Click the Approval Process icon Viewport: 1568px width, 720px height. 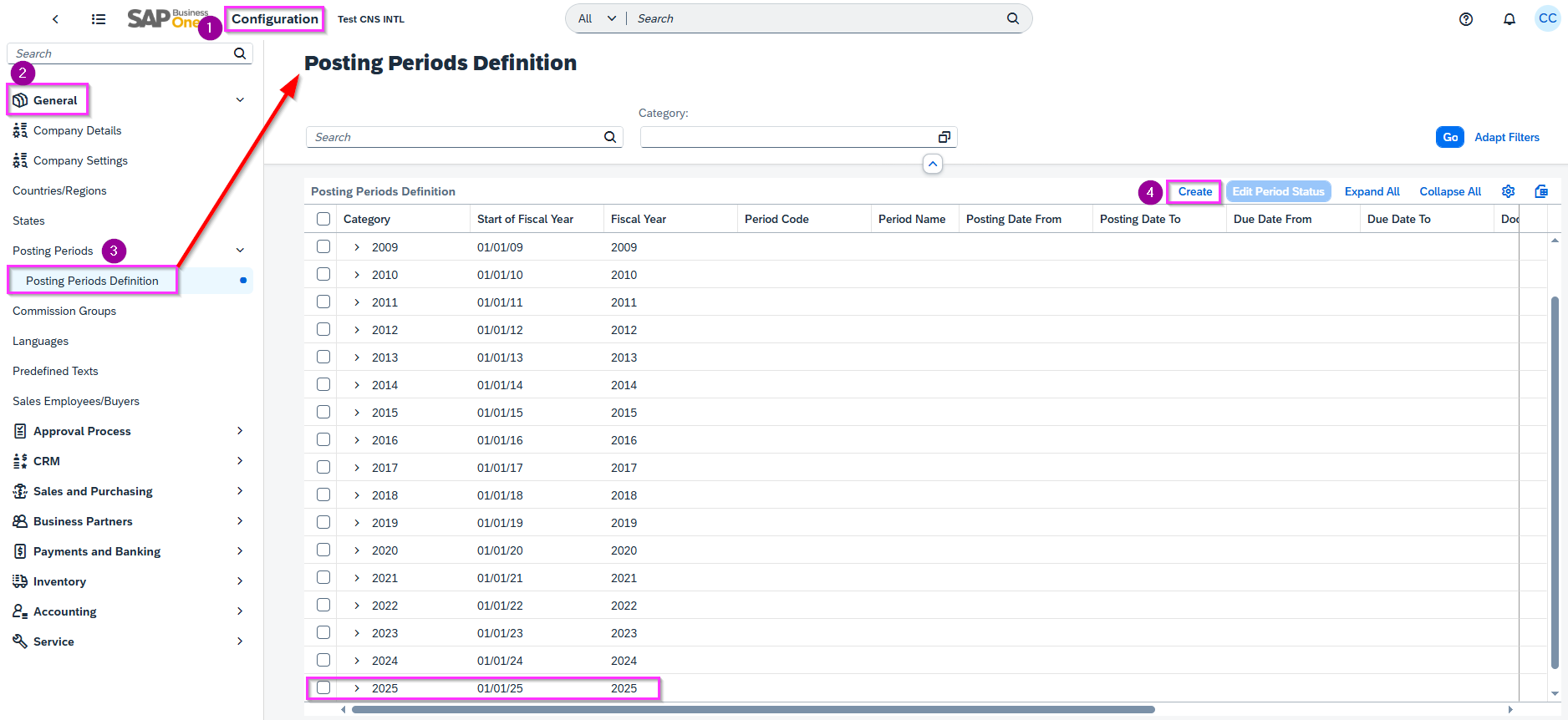point(20,431)
